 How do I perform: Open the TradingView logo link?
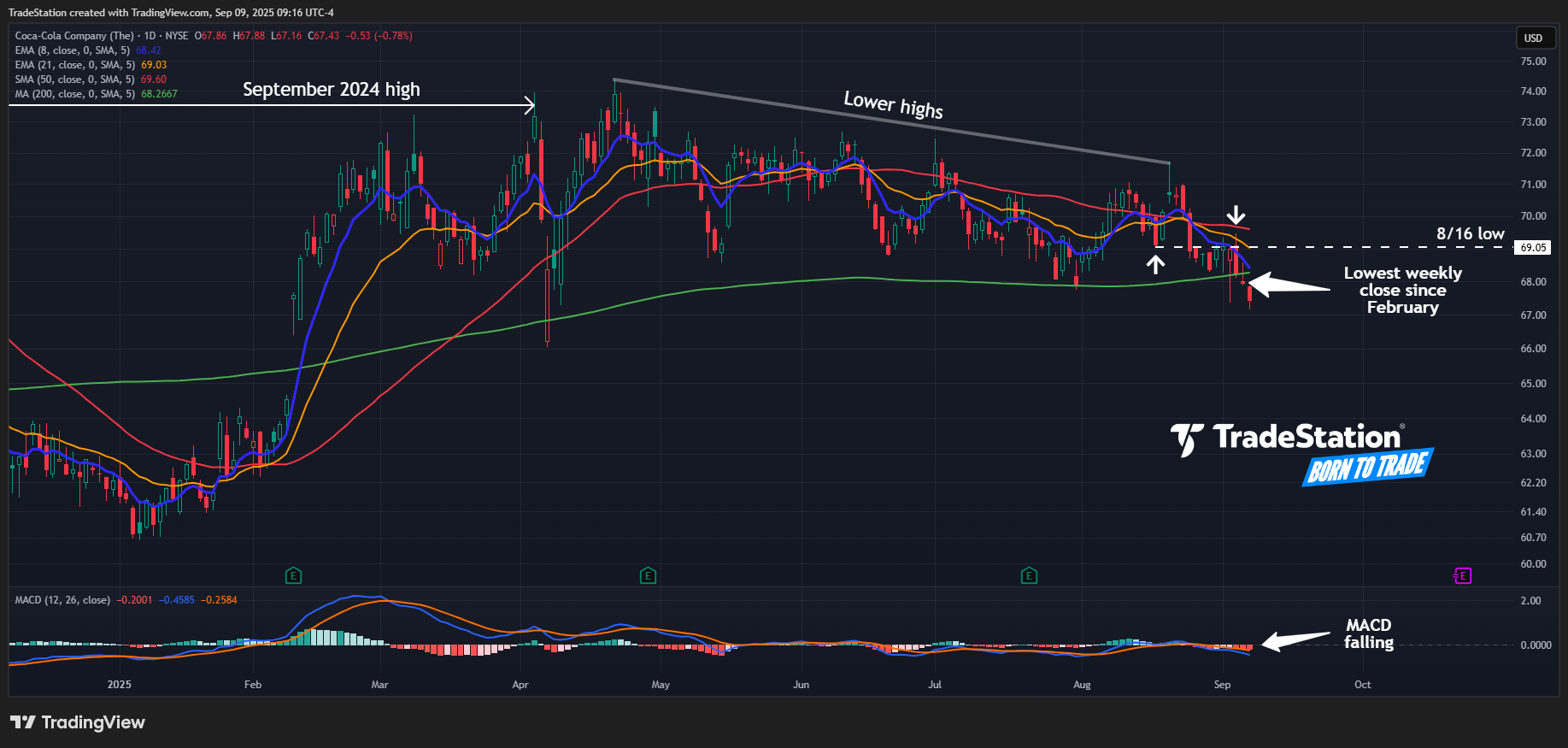click(x=78, y=722)
